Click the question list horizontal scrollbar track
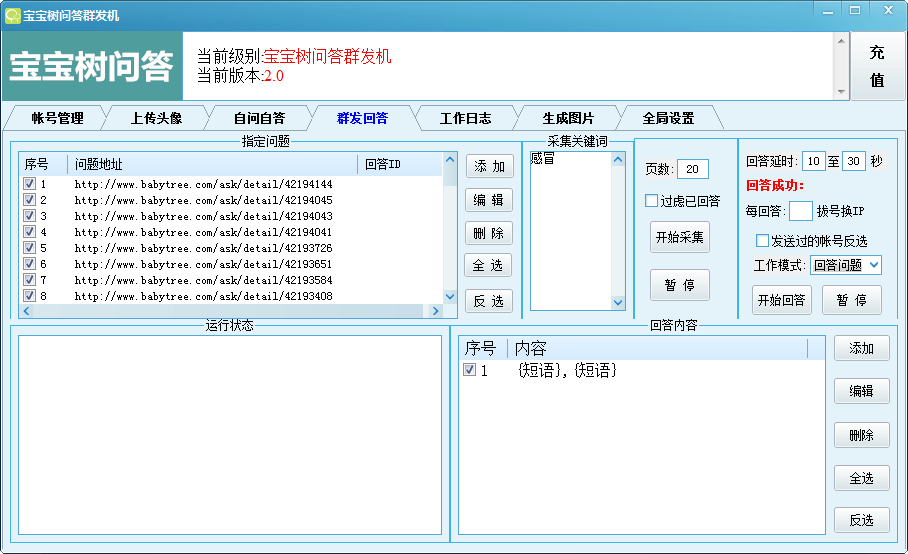This screenshot has width=908, height=554. (230, 311)
